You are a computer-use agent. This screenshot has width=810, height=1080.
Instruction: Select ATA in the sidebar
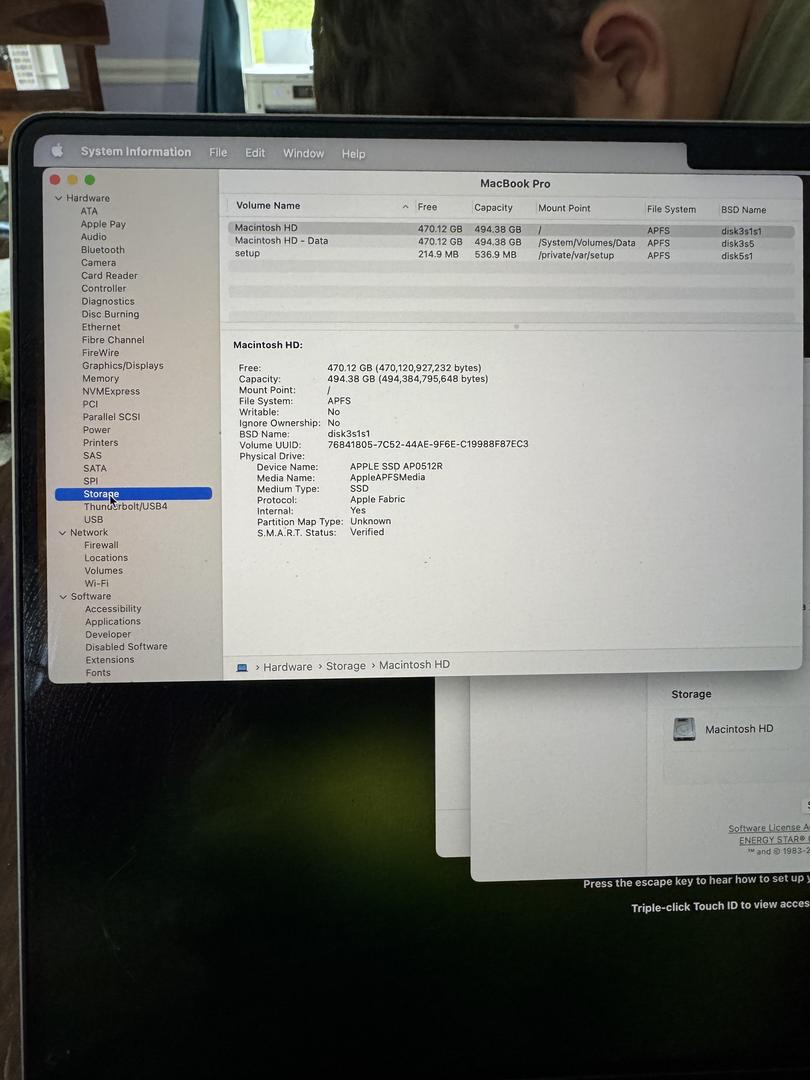[89, 211]
